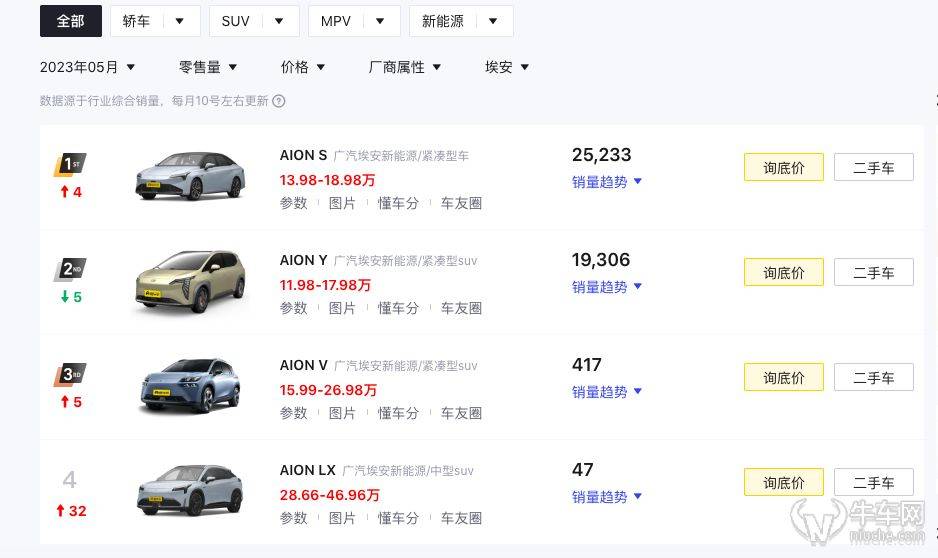Viewport: 938px width, 558px height.
Task: Open the 零售量 sort dropdown
Action: pos(208,67)
